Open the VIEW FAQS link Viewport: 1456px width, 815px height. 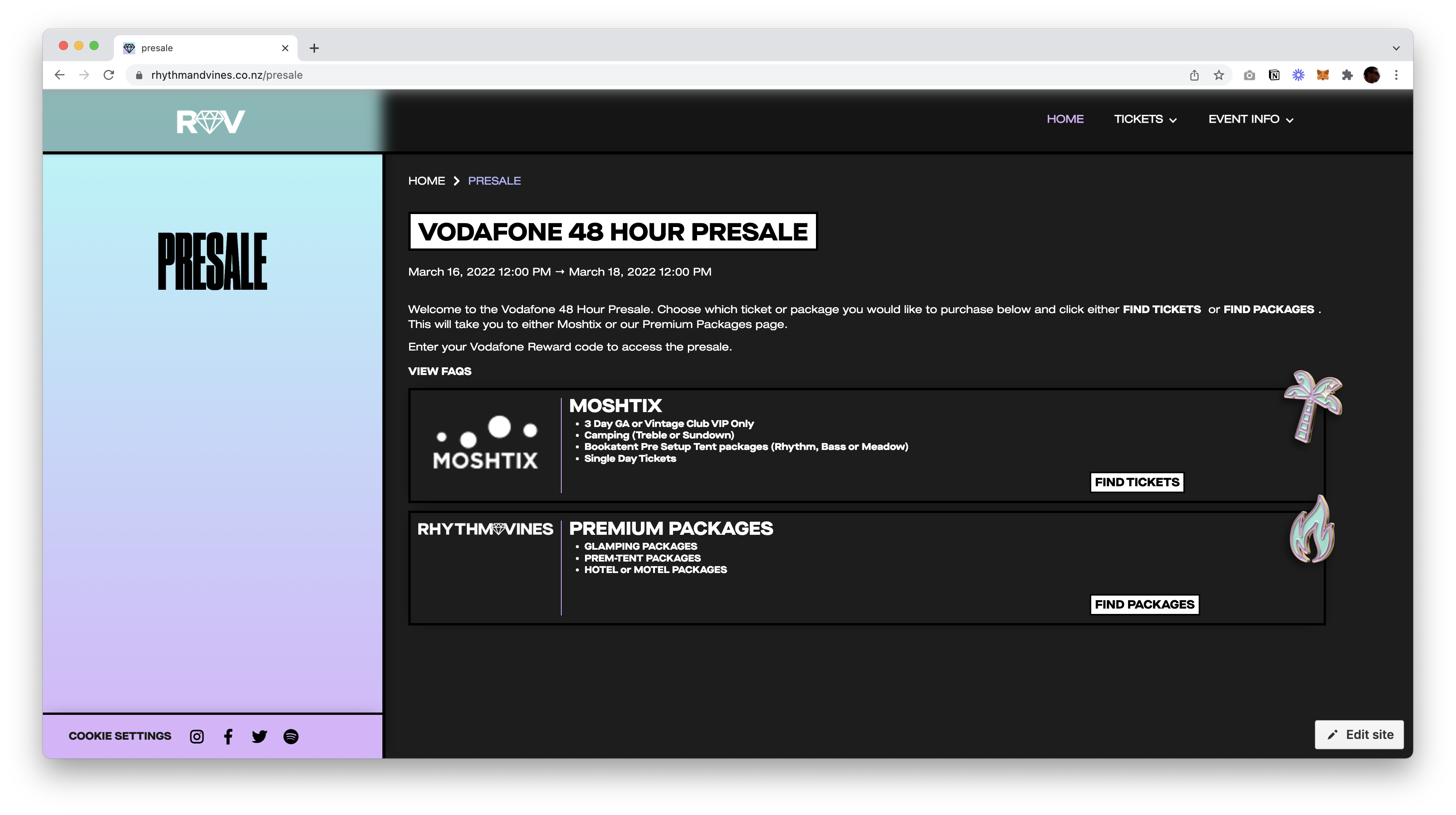point(440,371)
